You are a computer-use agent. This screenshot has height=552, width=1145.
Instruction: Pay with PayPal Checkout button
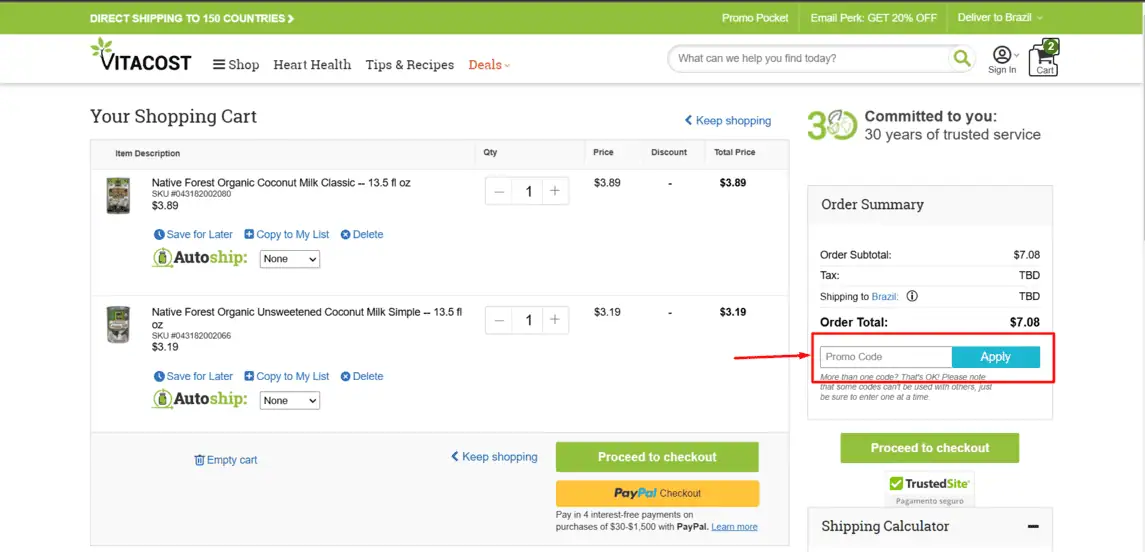click(657, 493)
